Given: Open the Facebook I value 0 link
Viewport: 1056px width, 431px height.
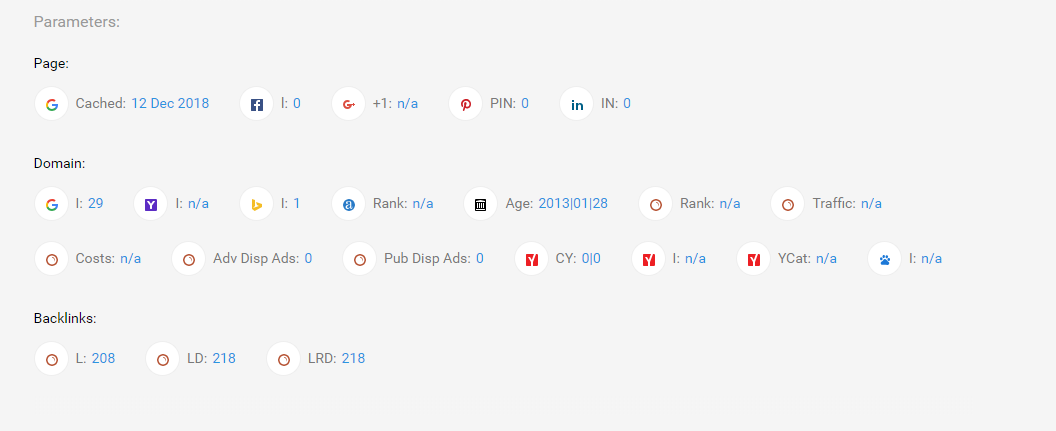Looking at the screenshot, I should pos(297,104).
